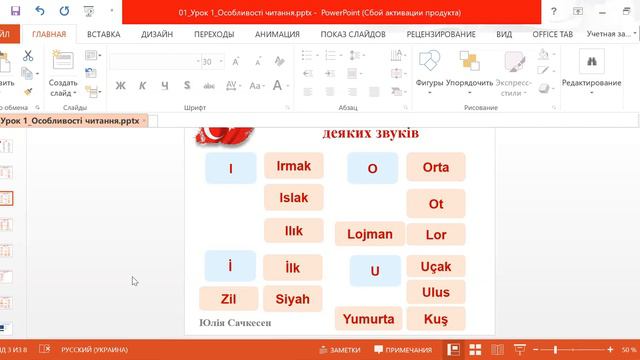Justify the paragraph text
The image size is (640, 360).
(374, 92)
